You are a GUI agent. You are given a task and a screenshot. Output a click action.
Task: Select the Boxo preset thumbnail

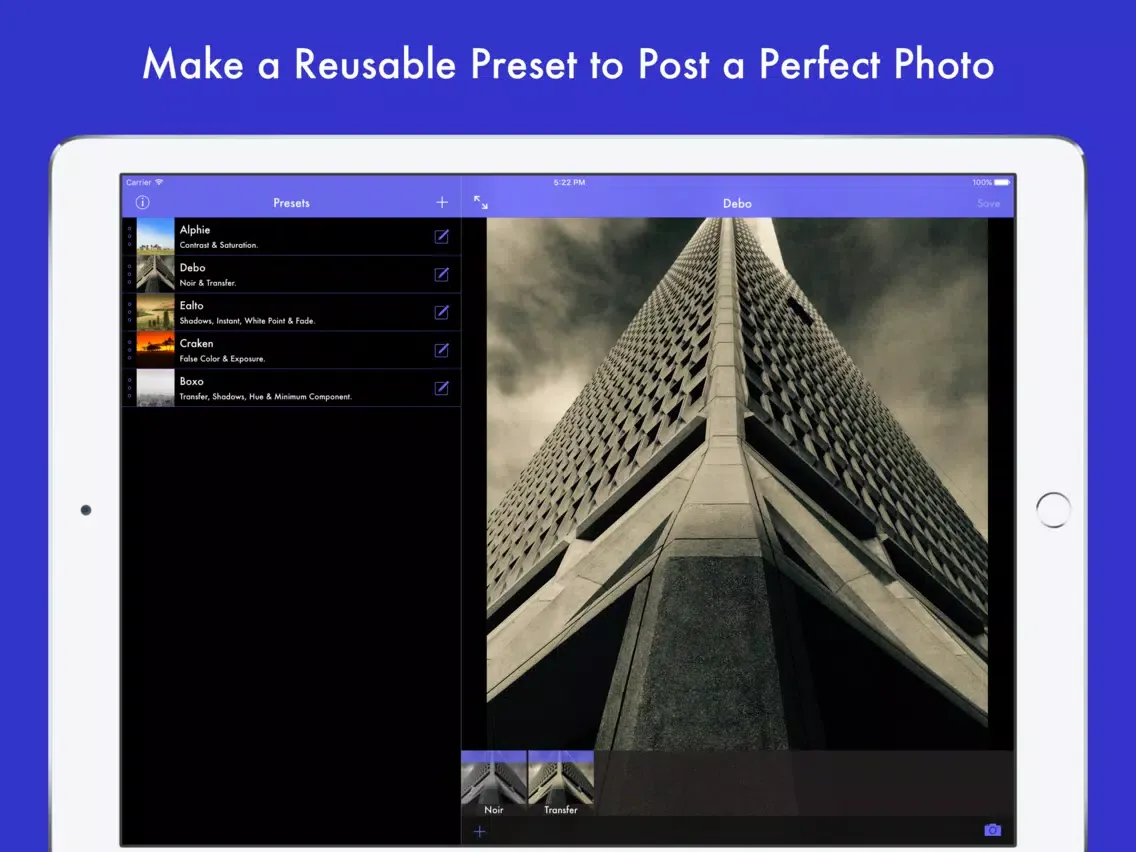[156, 388]
